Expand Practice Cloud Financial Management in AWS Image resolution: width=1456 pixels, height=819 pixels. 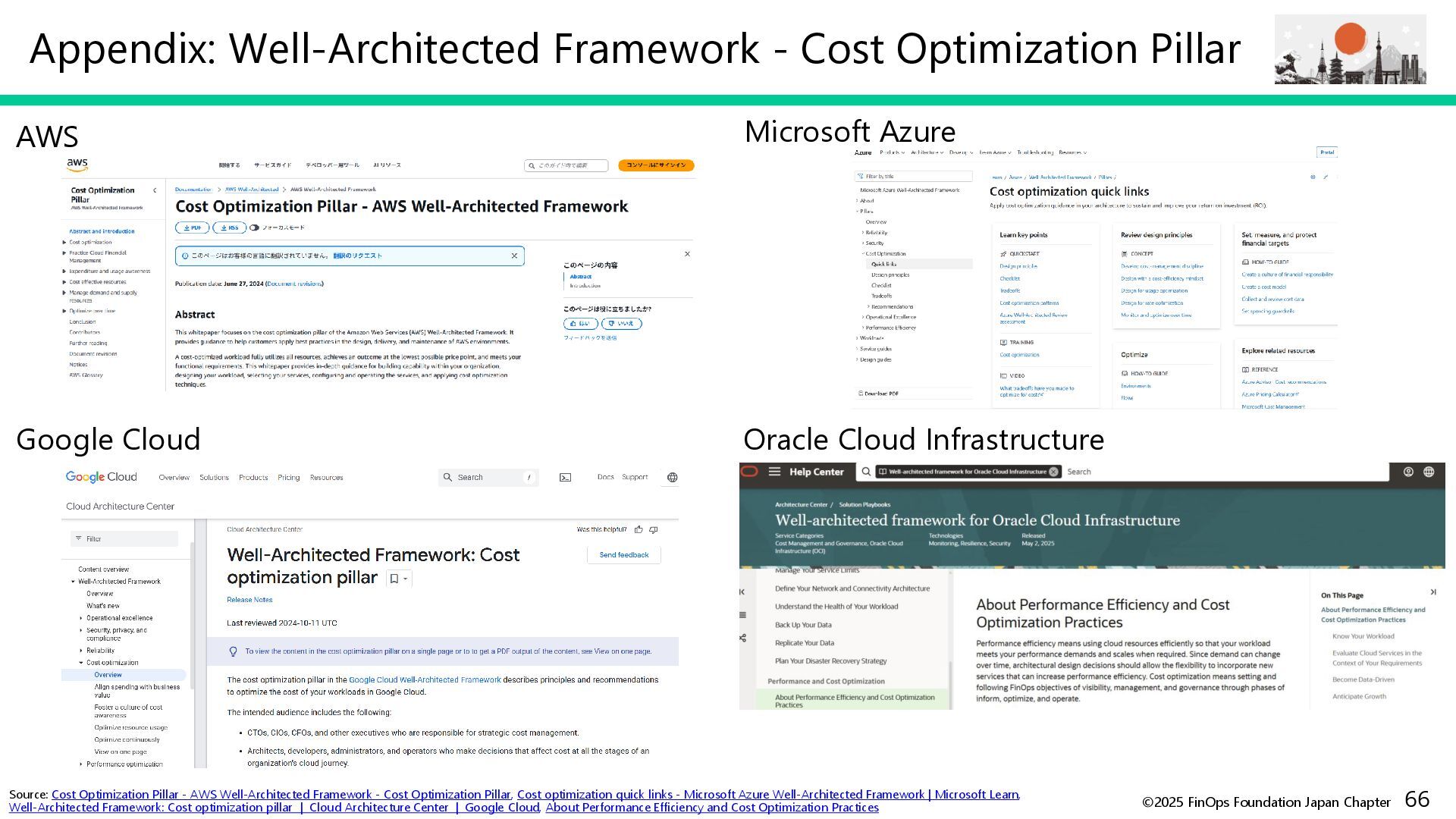(x=64, y=253)
